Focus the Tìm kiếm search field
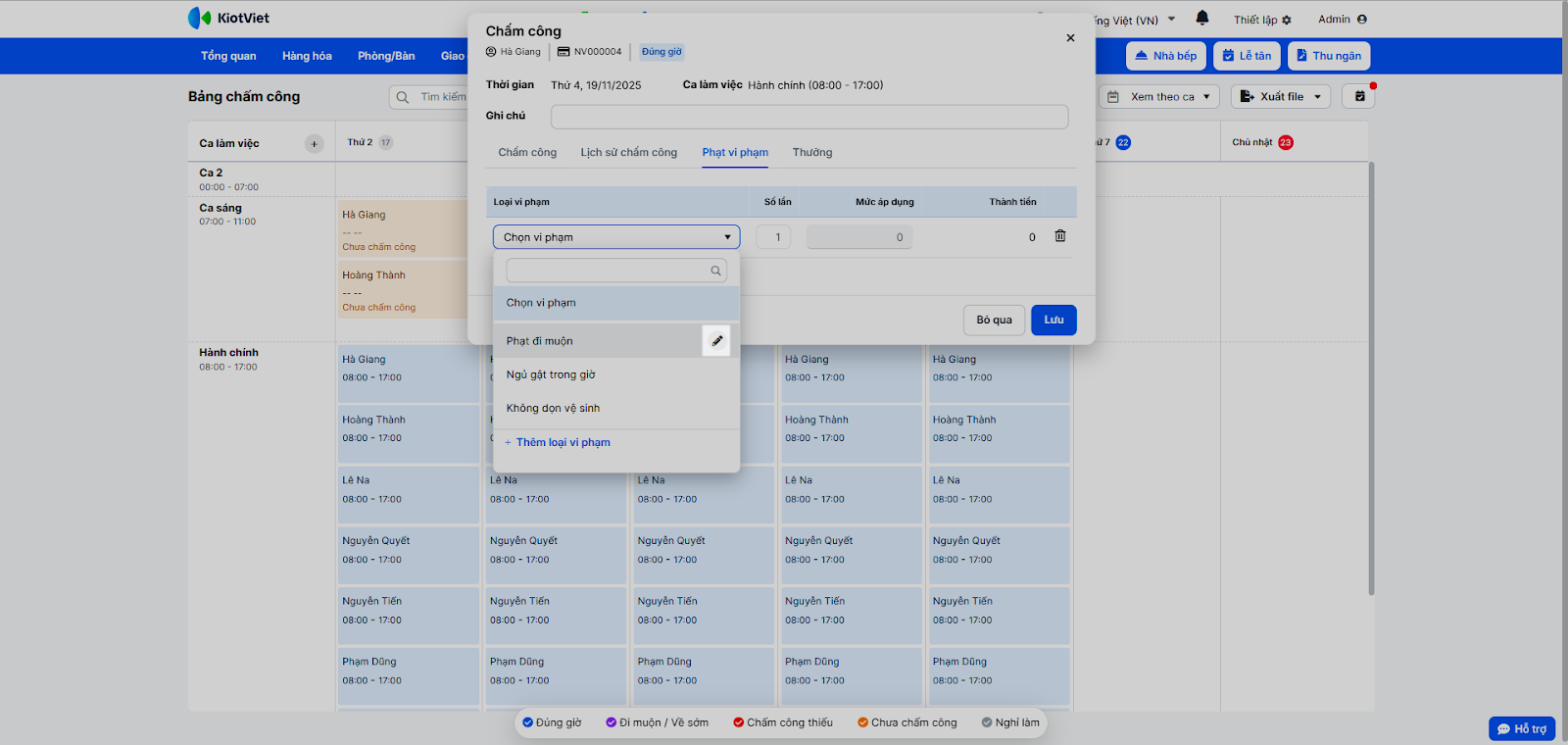Viewport: 1568px width, 745px height. click(x=429, y=97)
